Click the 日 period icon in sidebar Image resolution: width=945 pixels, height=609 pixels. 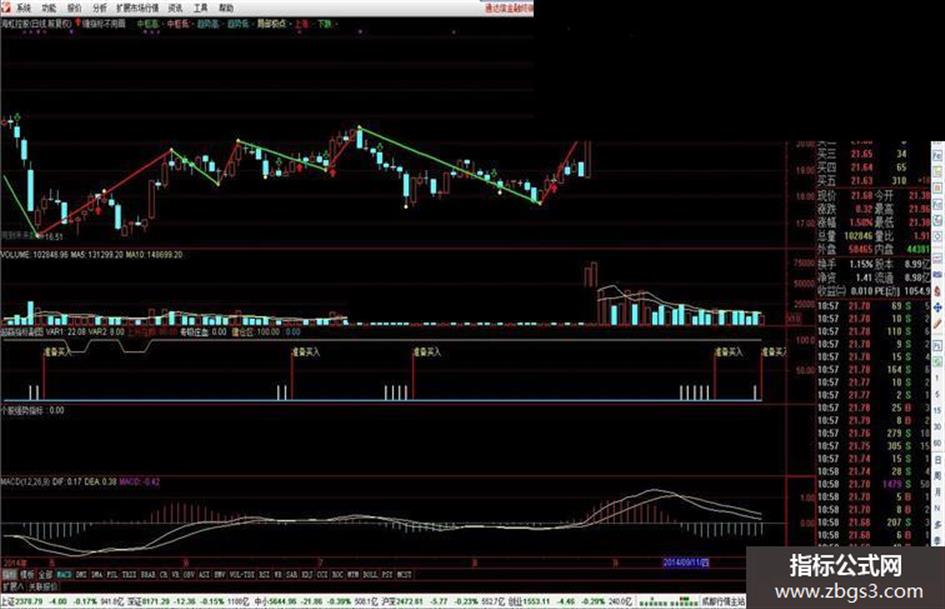tap(938, 459)
